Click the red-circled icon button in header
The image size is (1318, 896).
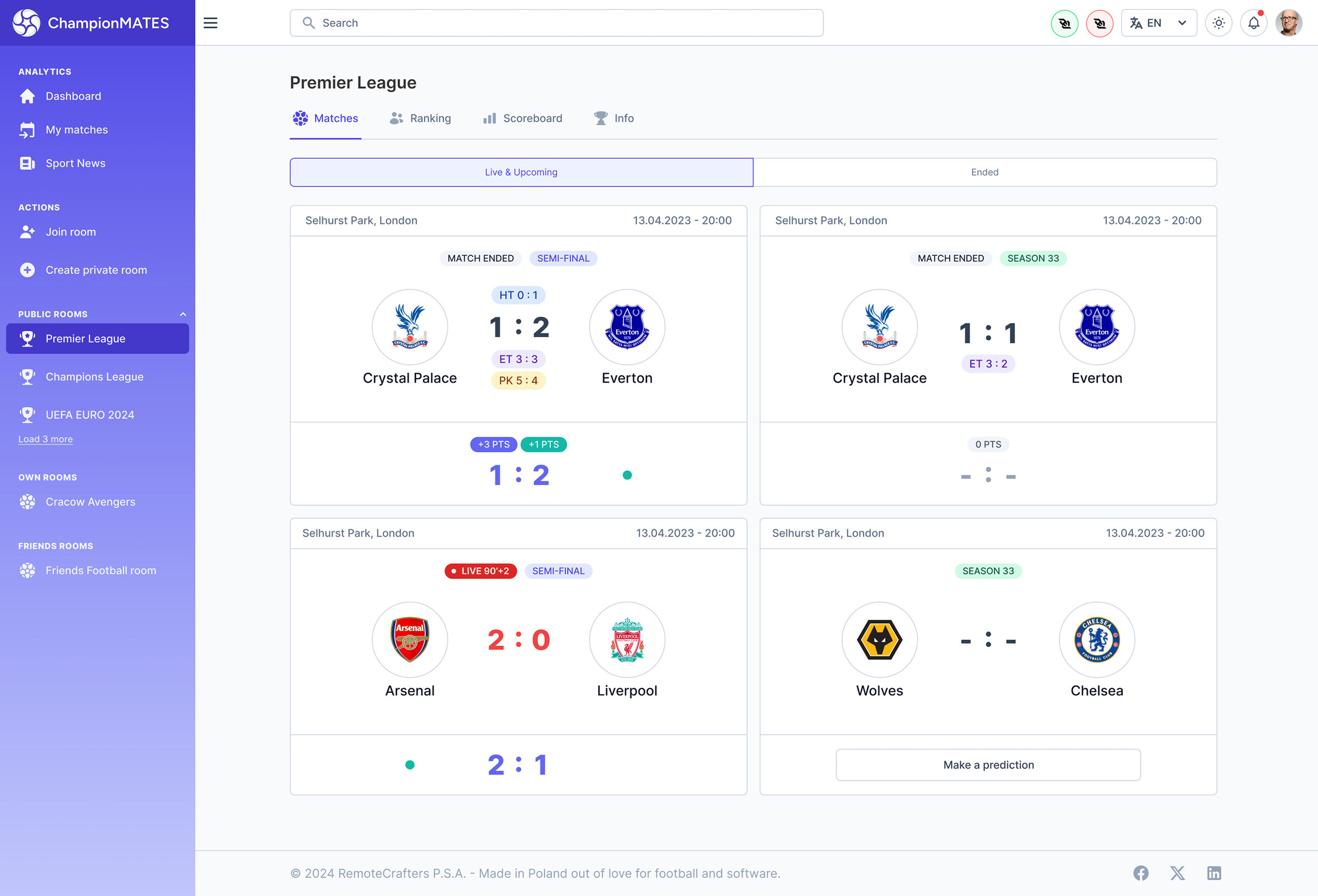coord(1099,23)
